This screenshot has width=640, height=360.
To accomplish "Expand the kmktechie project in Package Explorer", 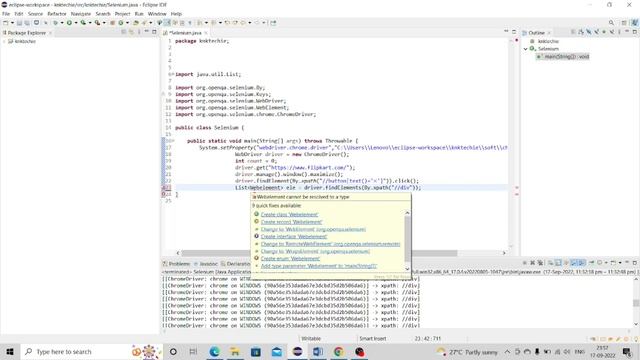I will 4,41.
